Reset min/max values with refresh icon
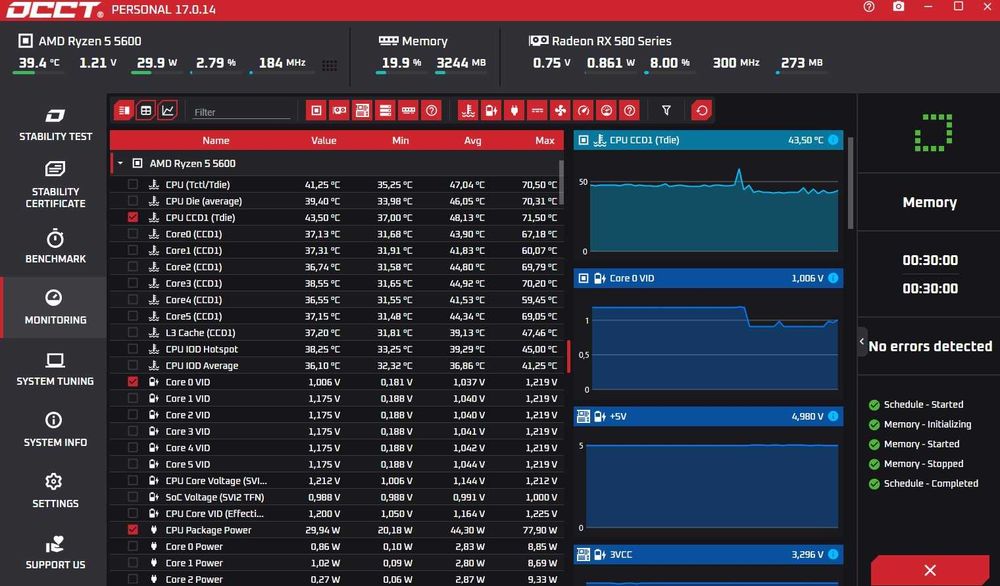The height and width of the screenshot is (586, 1000). (702, 111)
